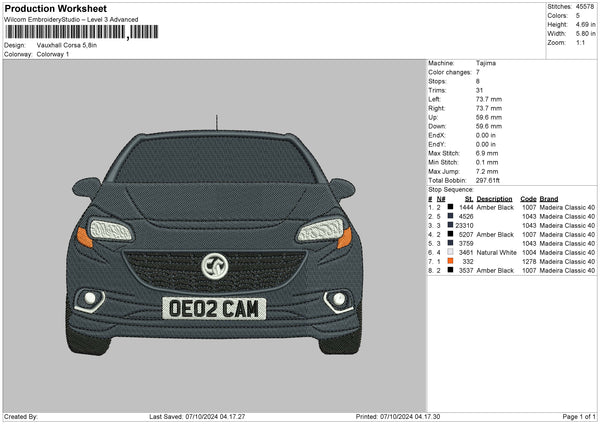Click the Production Worksheet title

tap(56, 8)
